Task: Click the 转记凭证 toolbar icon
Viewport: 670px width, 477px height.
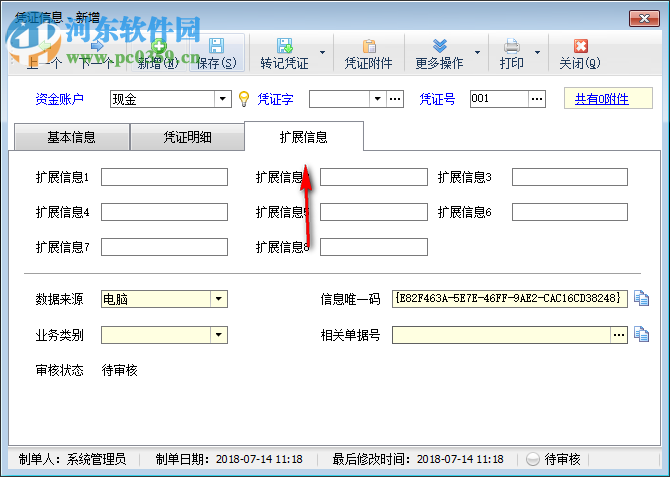Action: click(285, 46)
